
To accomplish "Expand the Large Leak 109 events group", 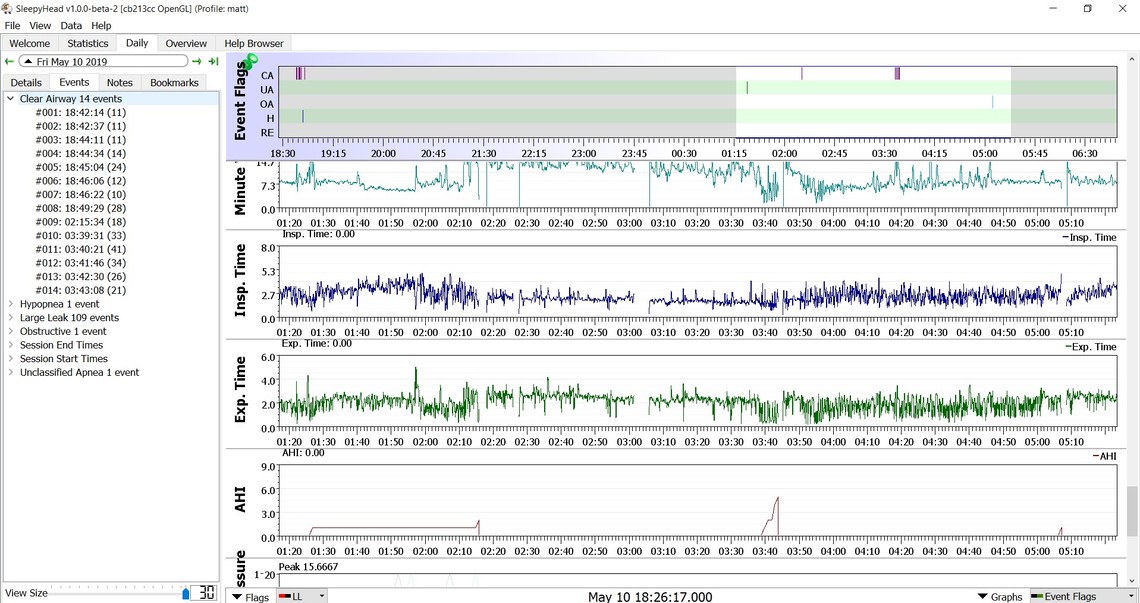I will click(x=10, y=318).
